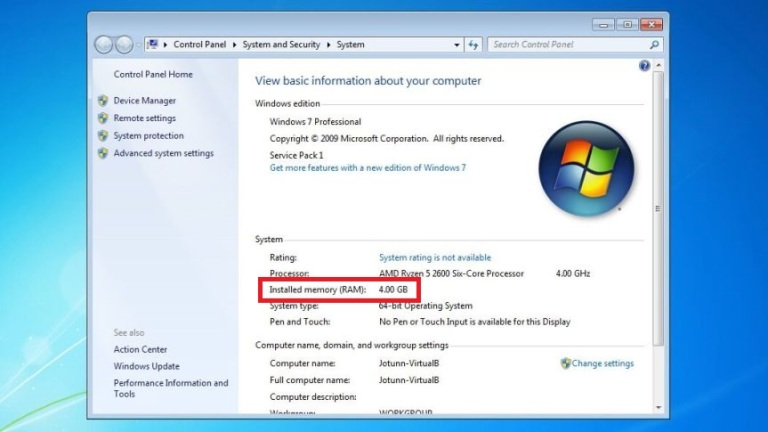Click the shield icon beside Remote settings
This screenshot has width=768, height=432.
tap(103, 119)
